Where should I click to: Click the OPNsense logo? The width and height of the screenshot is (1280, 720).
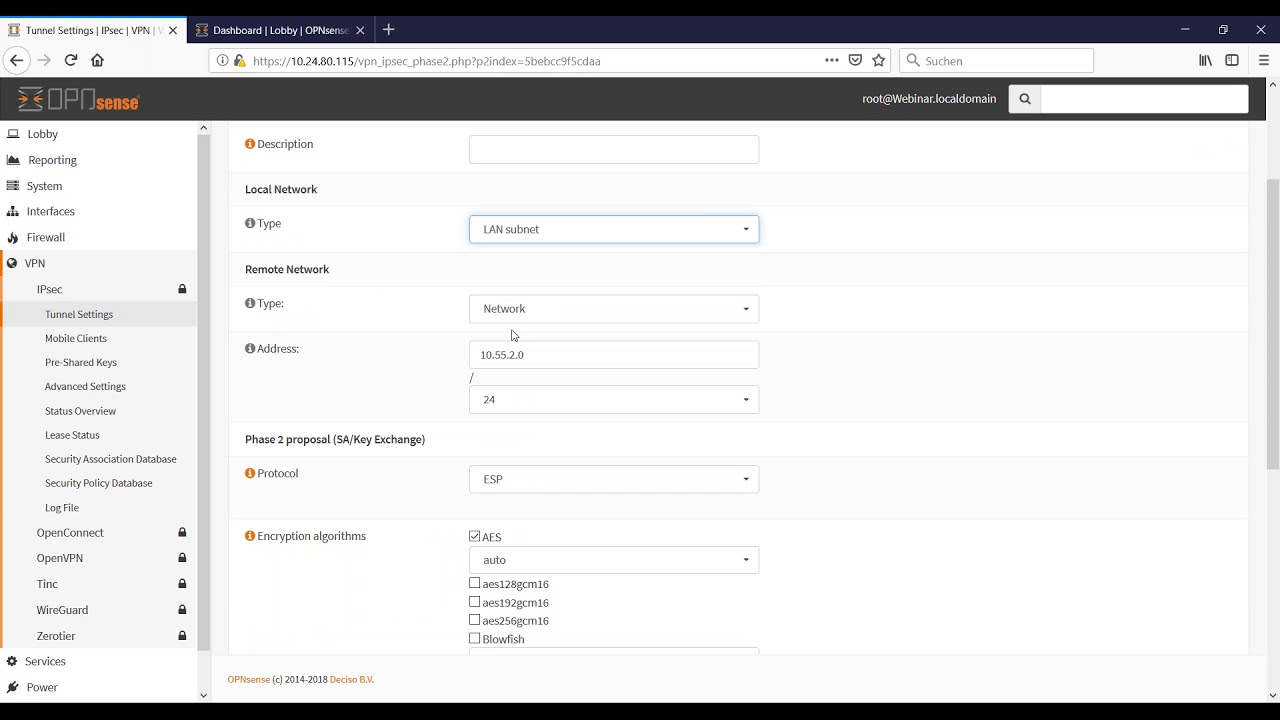(79, 100)
